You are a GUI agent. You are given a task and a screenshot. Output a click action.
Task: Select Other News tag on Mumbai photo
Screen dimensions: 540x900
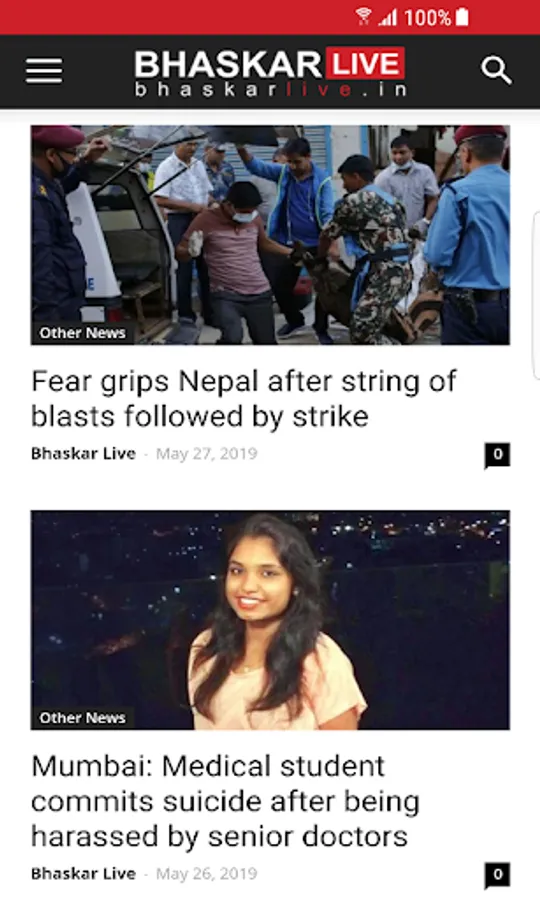coord(82,718)
